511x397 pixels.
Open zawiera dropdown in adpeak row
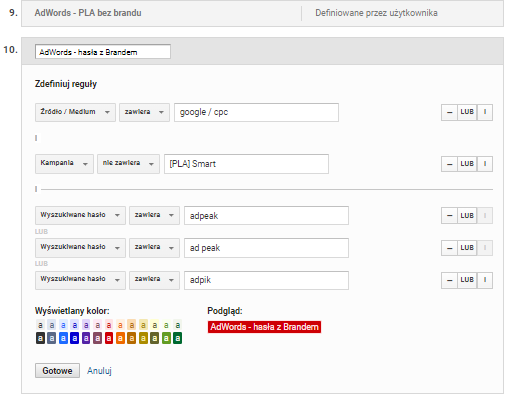[x=154, y=215]
